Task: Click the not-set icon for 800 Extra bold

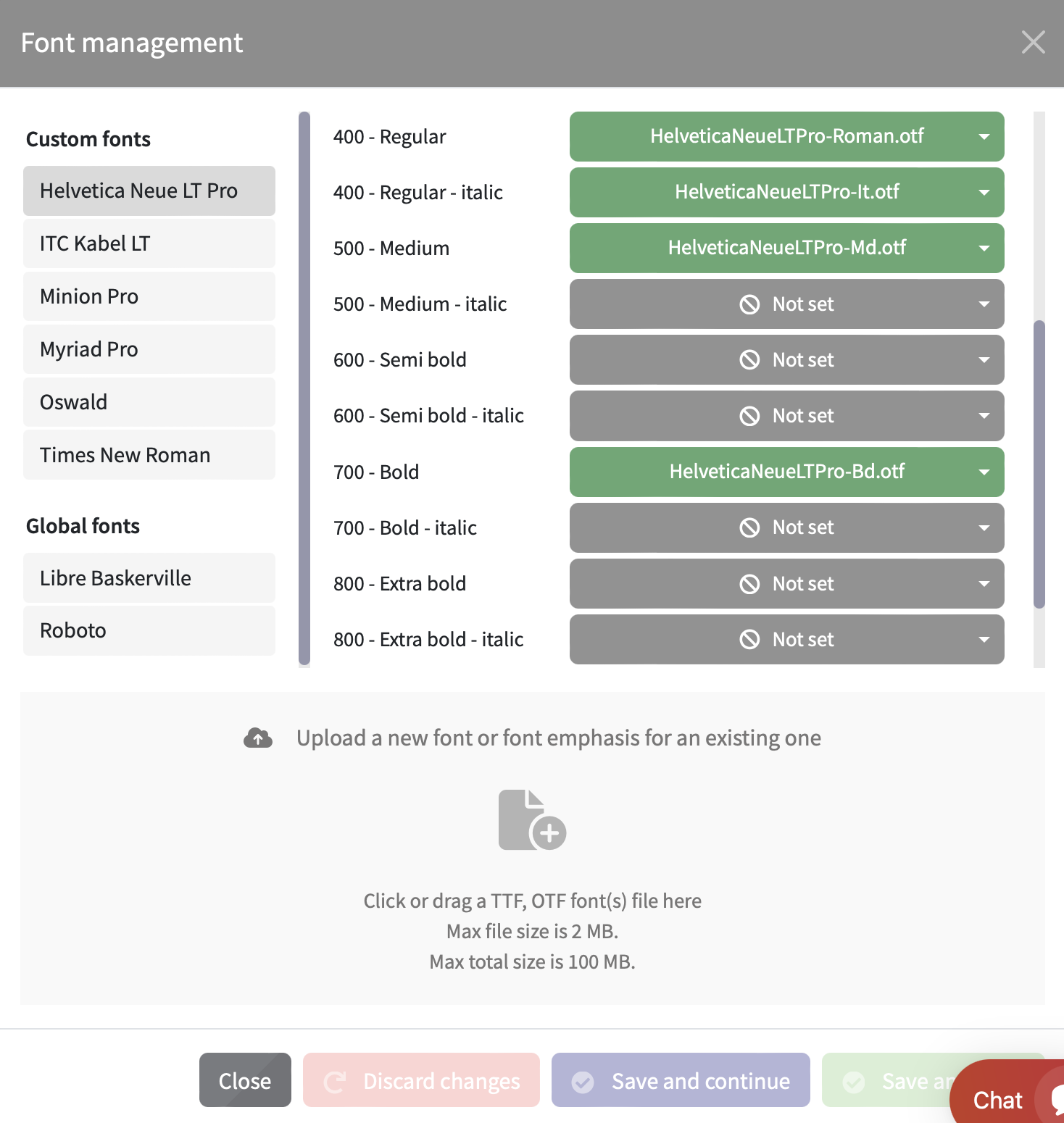Action: (x=749, y=584)
